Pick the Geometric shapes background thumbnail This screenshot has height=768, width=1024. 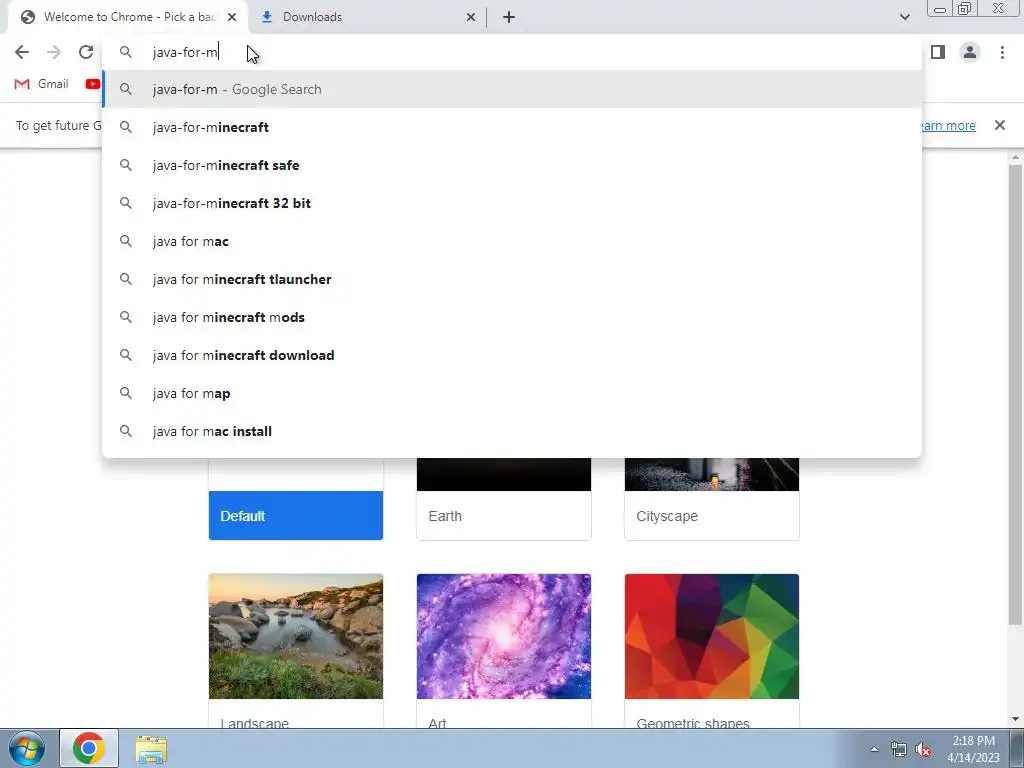click(x=712, y=636)
